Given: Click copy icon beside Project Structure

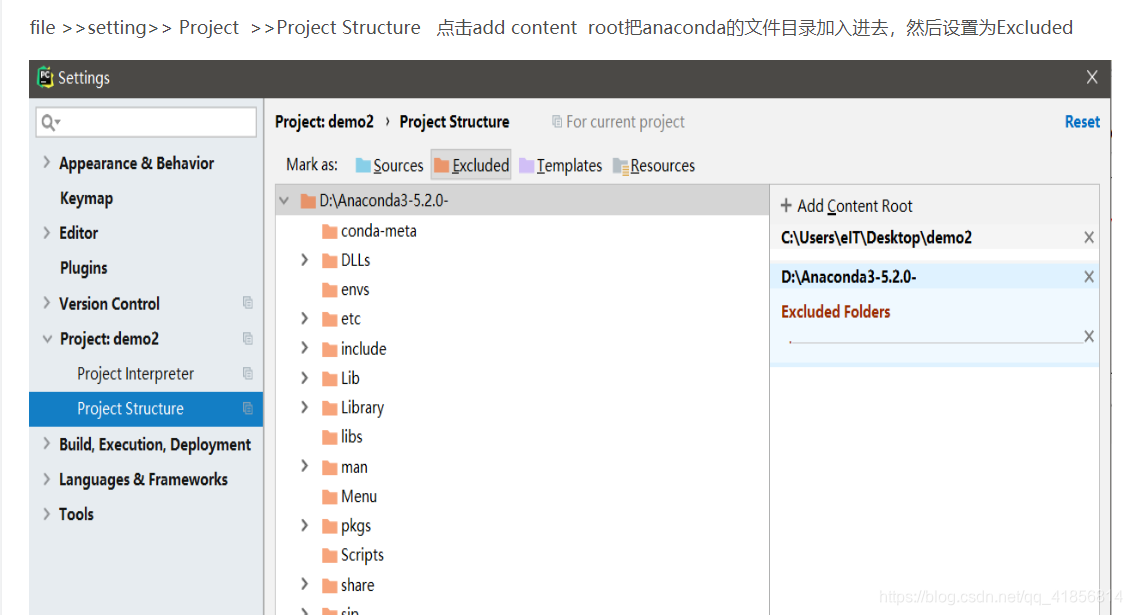Looking at the screenshot, I should (248, 408).
